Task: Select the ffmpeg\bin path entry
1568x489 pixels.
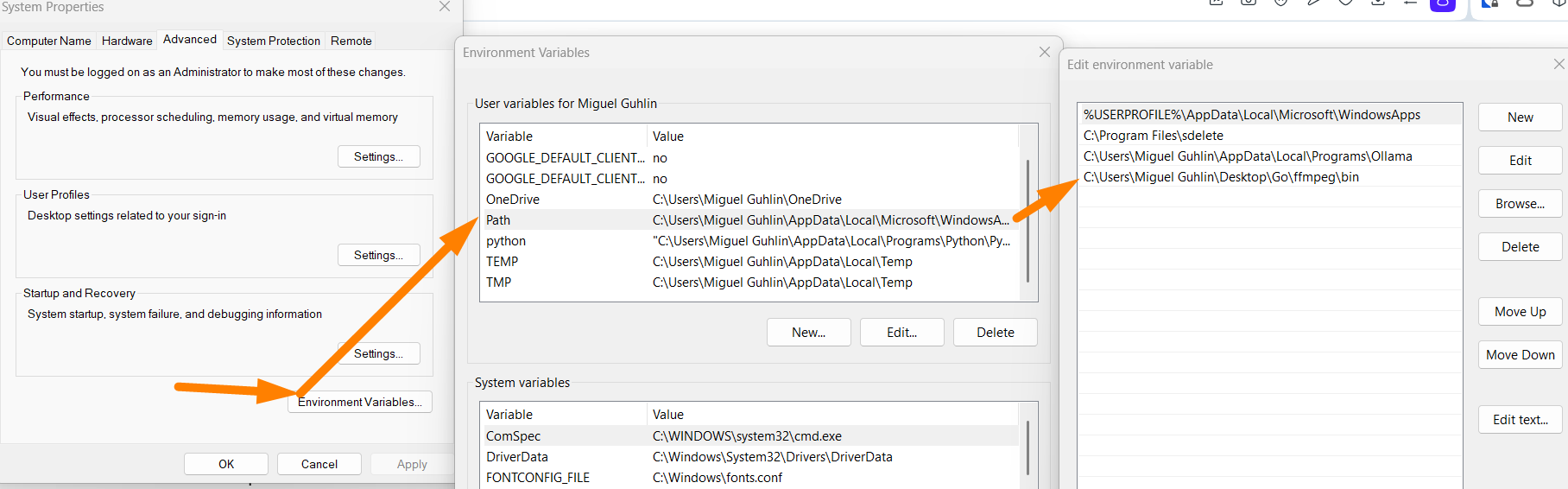Action: point(1221,177)
